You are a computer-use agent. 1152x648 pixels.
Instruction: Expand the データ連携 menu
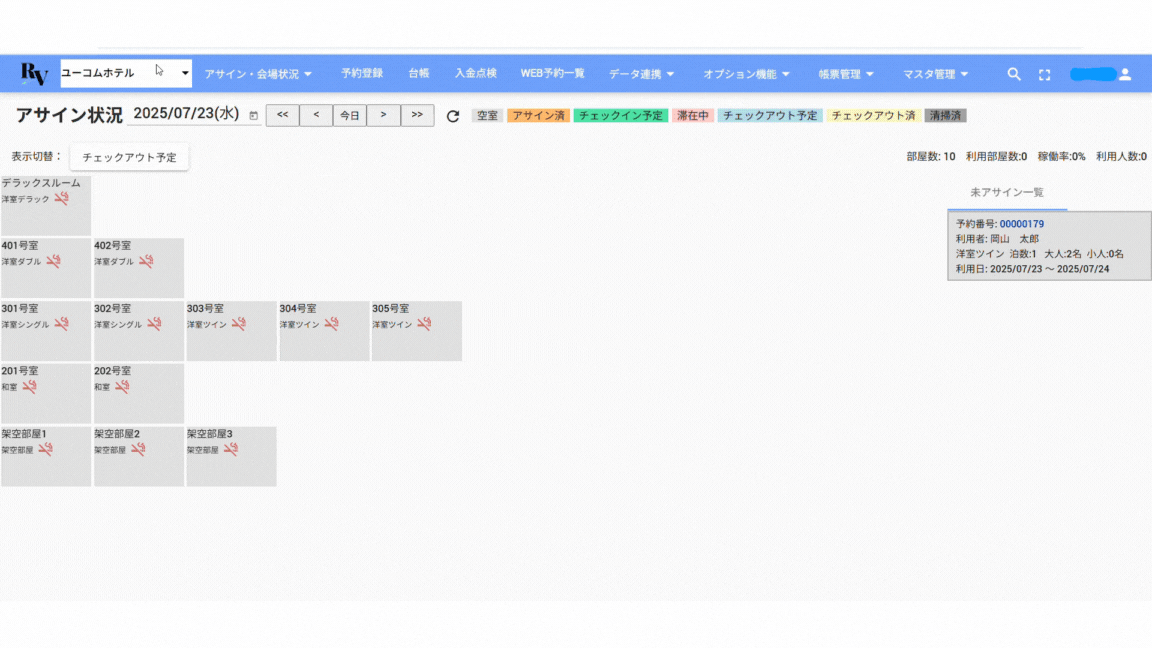641,74
